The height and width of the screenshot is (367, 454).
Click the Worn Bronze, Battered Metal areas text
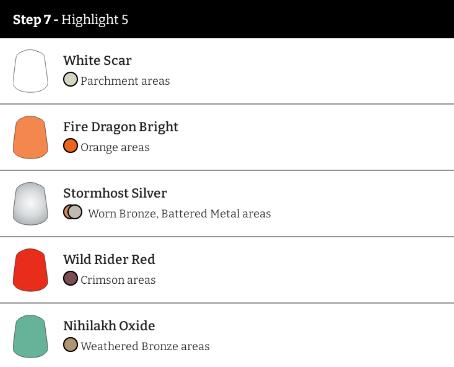[x=179, y=214]
